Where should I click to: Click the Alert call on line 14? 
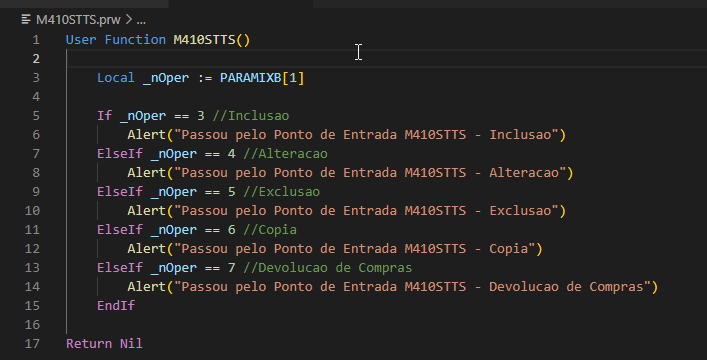[x=147, y=286]
